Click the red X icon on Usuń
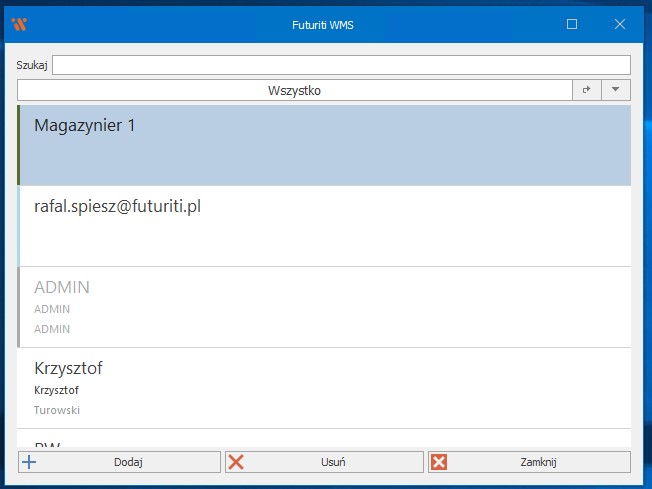This screenshot has height=489, width=652. click(236, 462)
